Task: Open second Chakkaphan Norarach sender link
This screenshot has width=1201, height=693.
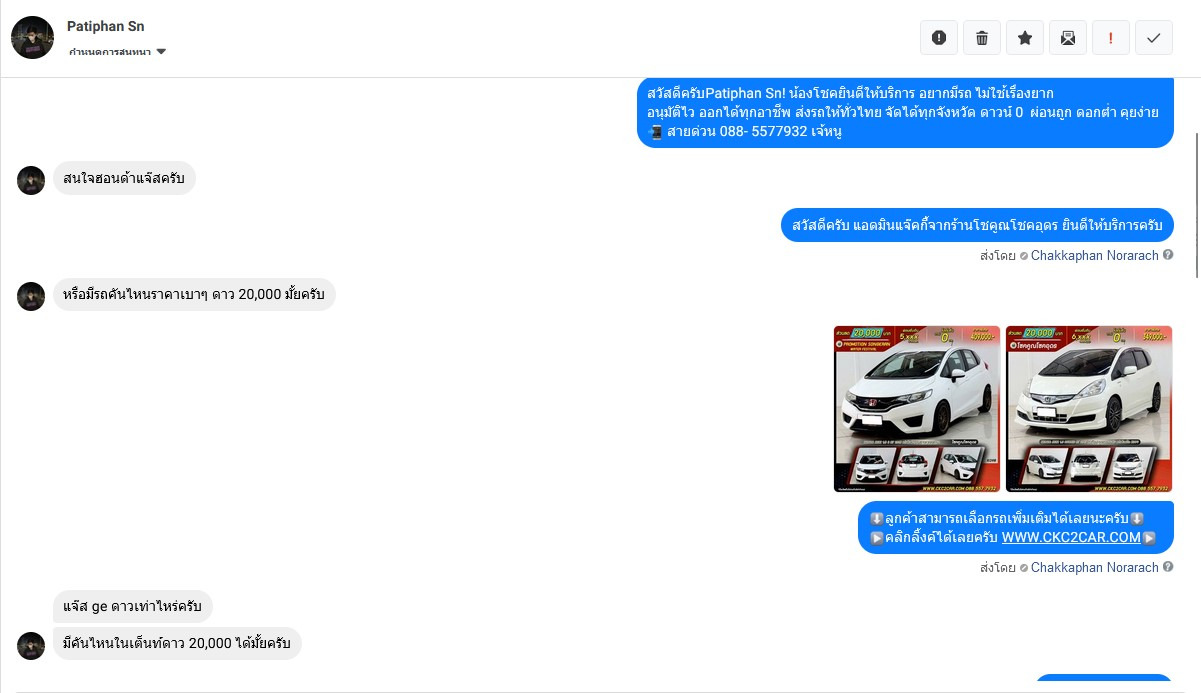Action: point(1094,567)
